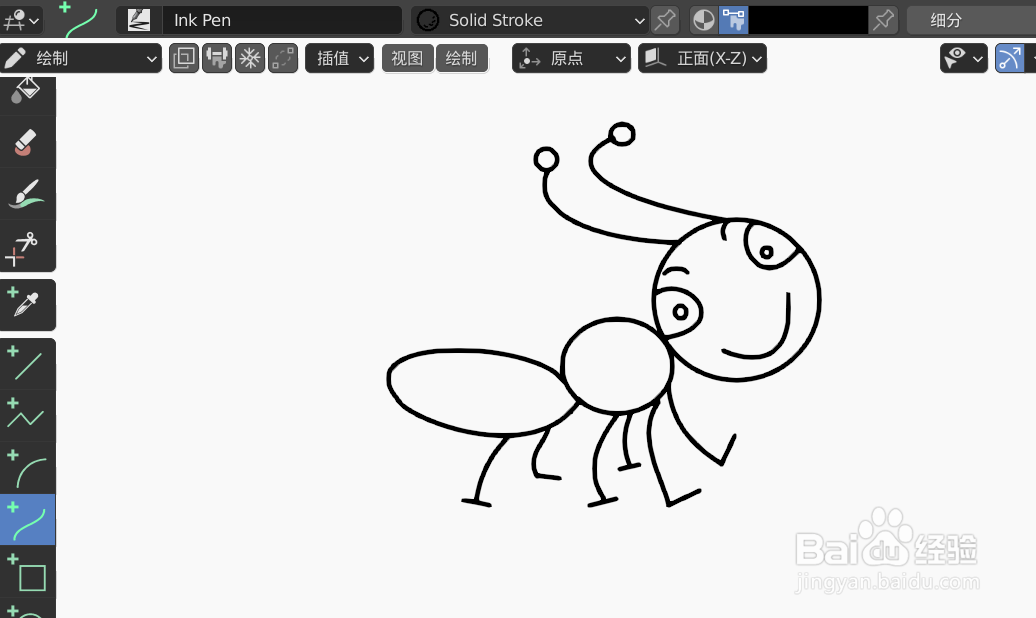Switch to Vertex Color mode
Image resolution: width=1036 pixels, height=618 pixels.
(733, 20)
